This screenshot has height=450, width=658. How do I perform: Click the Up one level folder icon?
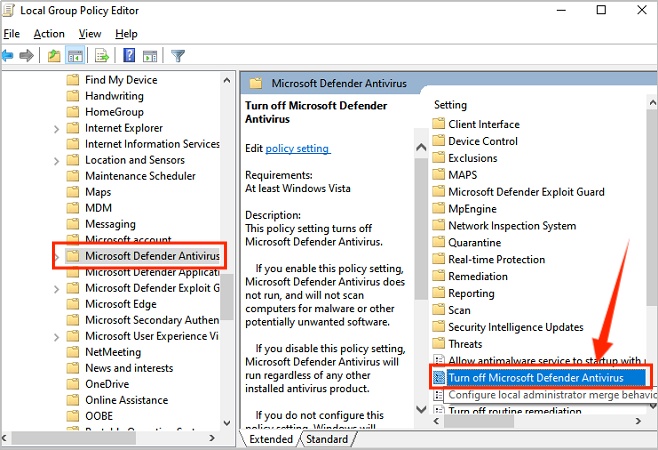pos(54,55)
